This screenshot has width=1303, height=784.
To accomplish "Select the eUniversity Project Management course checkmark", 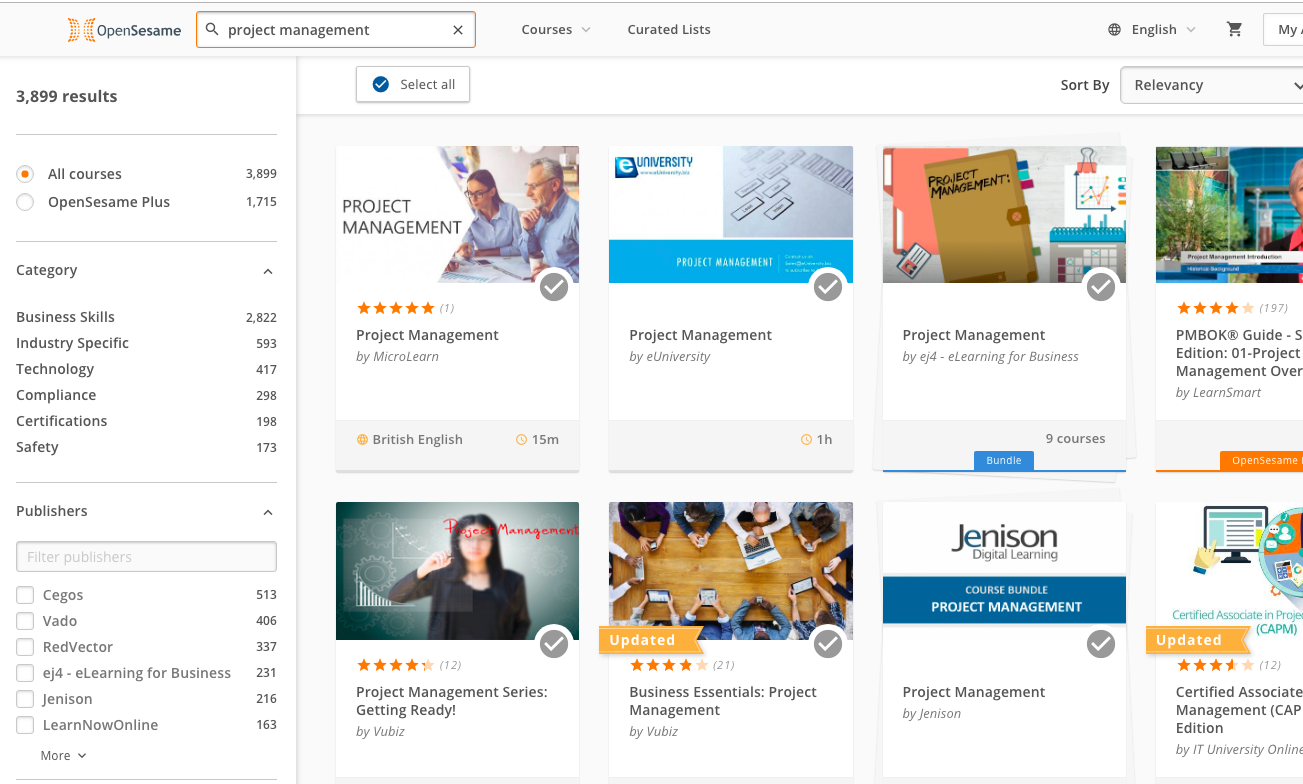I will pyautogui.click(x=827, y=288).
